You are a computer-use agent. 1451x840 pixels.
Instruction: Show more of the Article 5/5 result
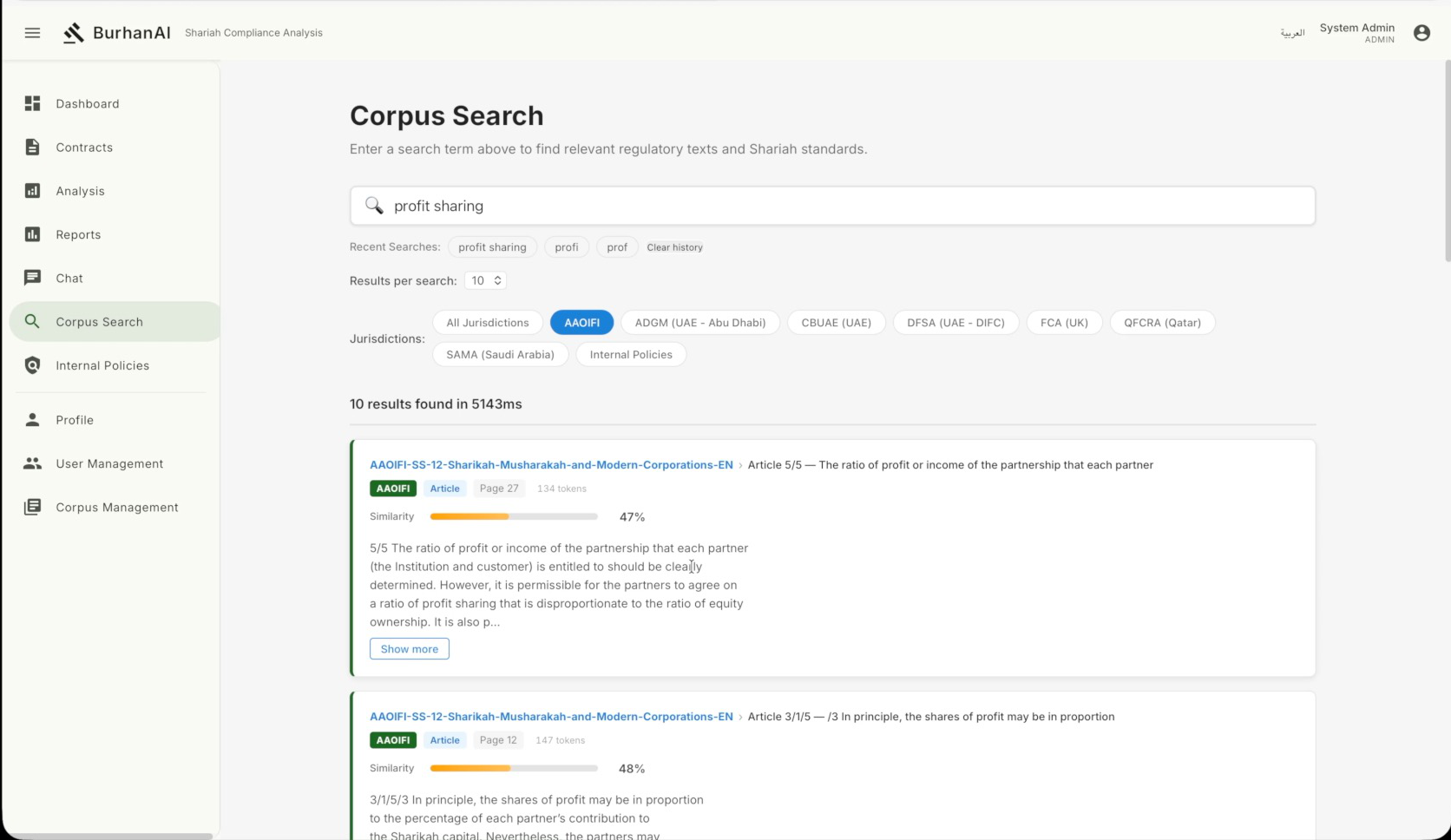[x=409, y=648]
